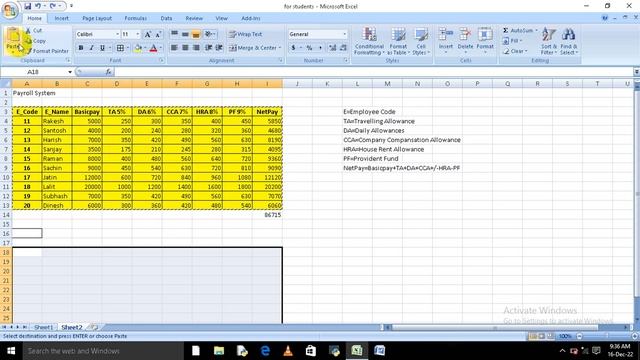640x360 pixels.
Task: Apply borders using the Borders icon
Action: (x=120, y=48)
